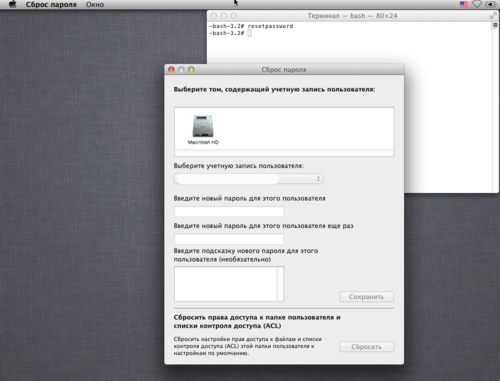The height and width of the screenshot is (381, 500).
Task: Click the Сброс пароля window title
Action: [284, 70]
